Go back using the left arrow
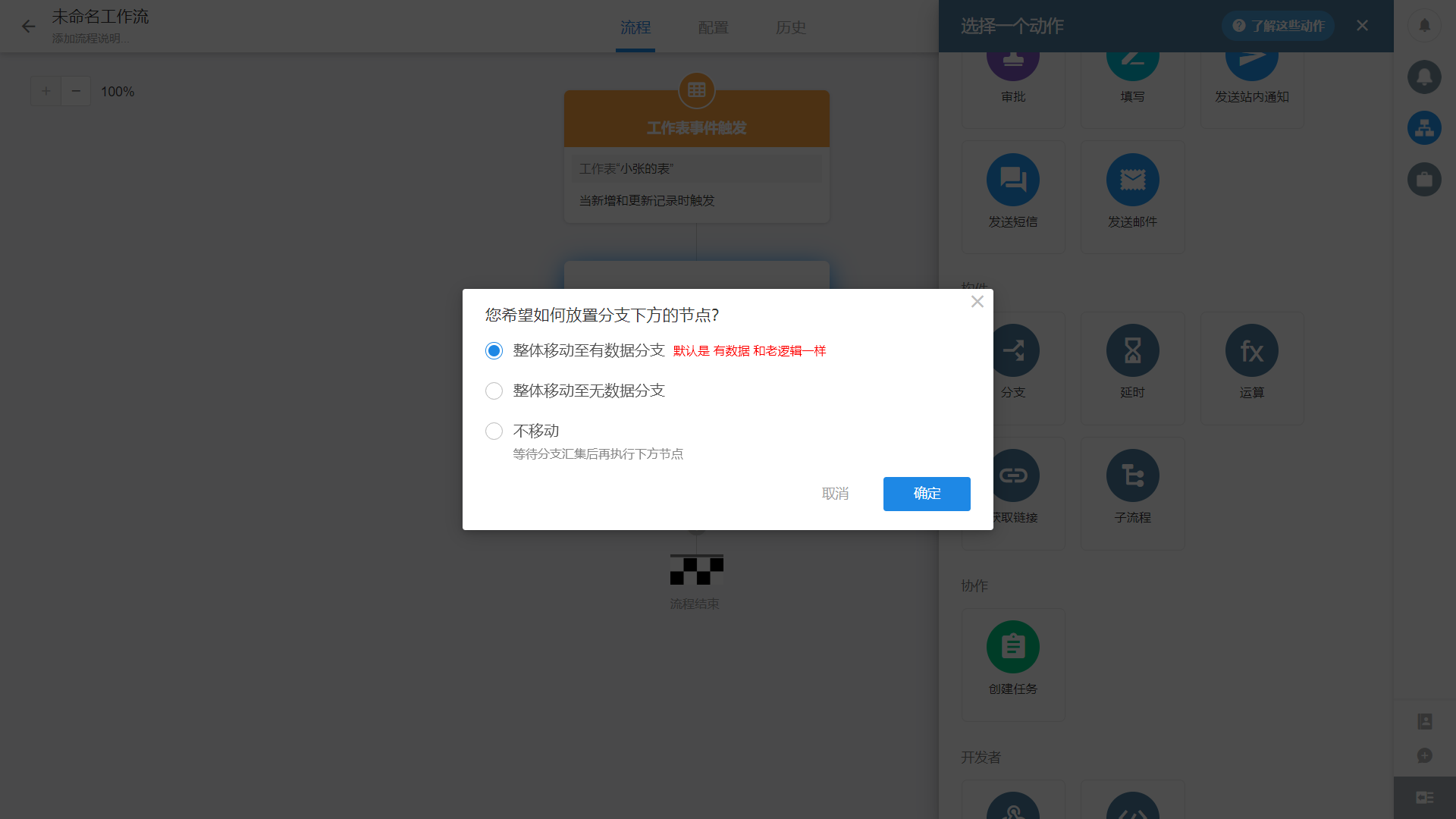1456x819 pixels. [28, 27]
